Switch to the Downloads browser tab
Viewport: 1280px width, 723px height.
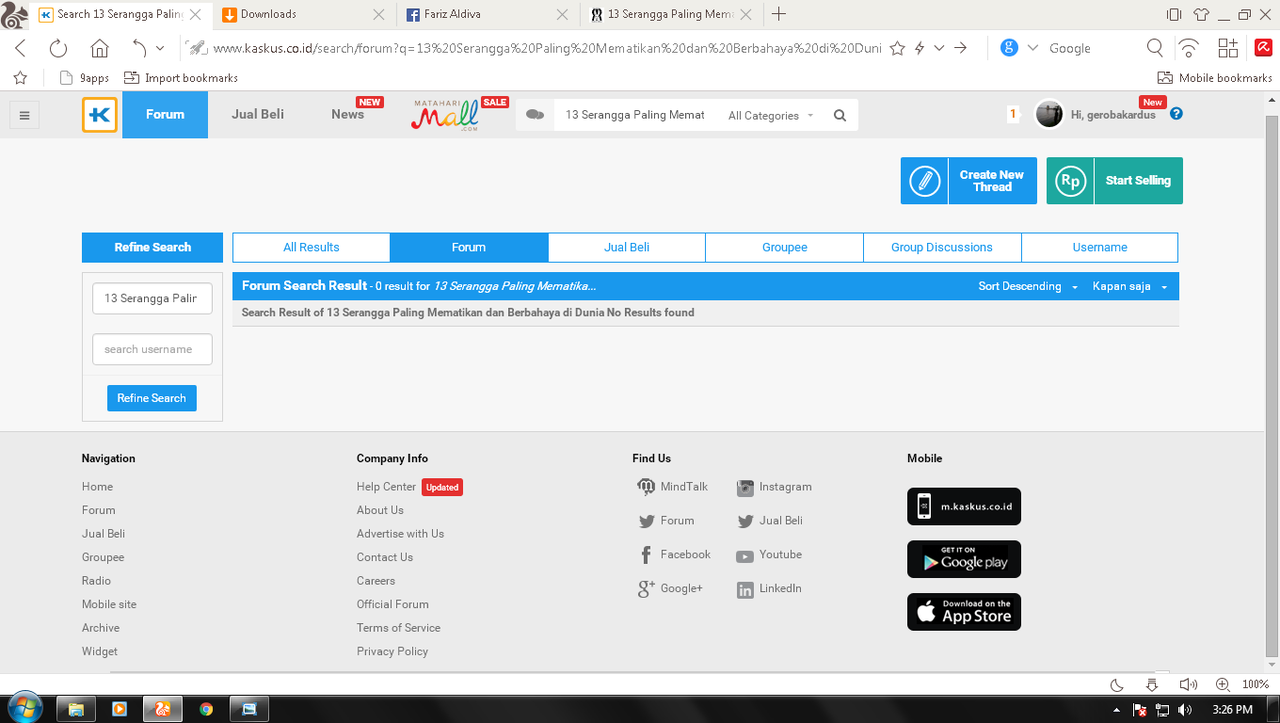(302, 14)
